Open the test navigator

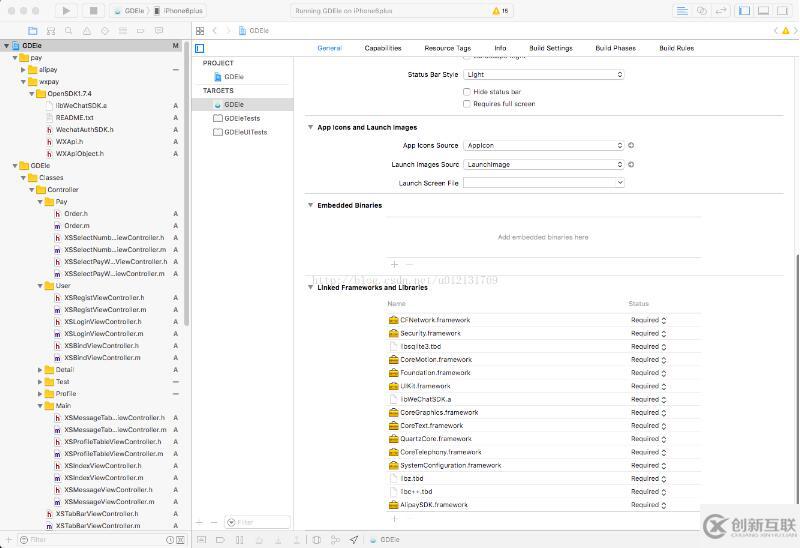click(105, 31)
